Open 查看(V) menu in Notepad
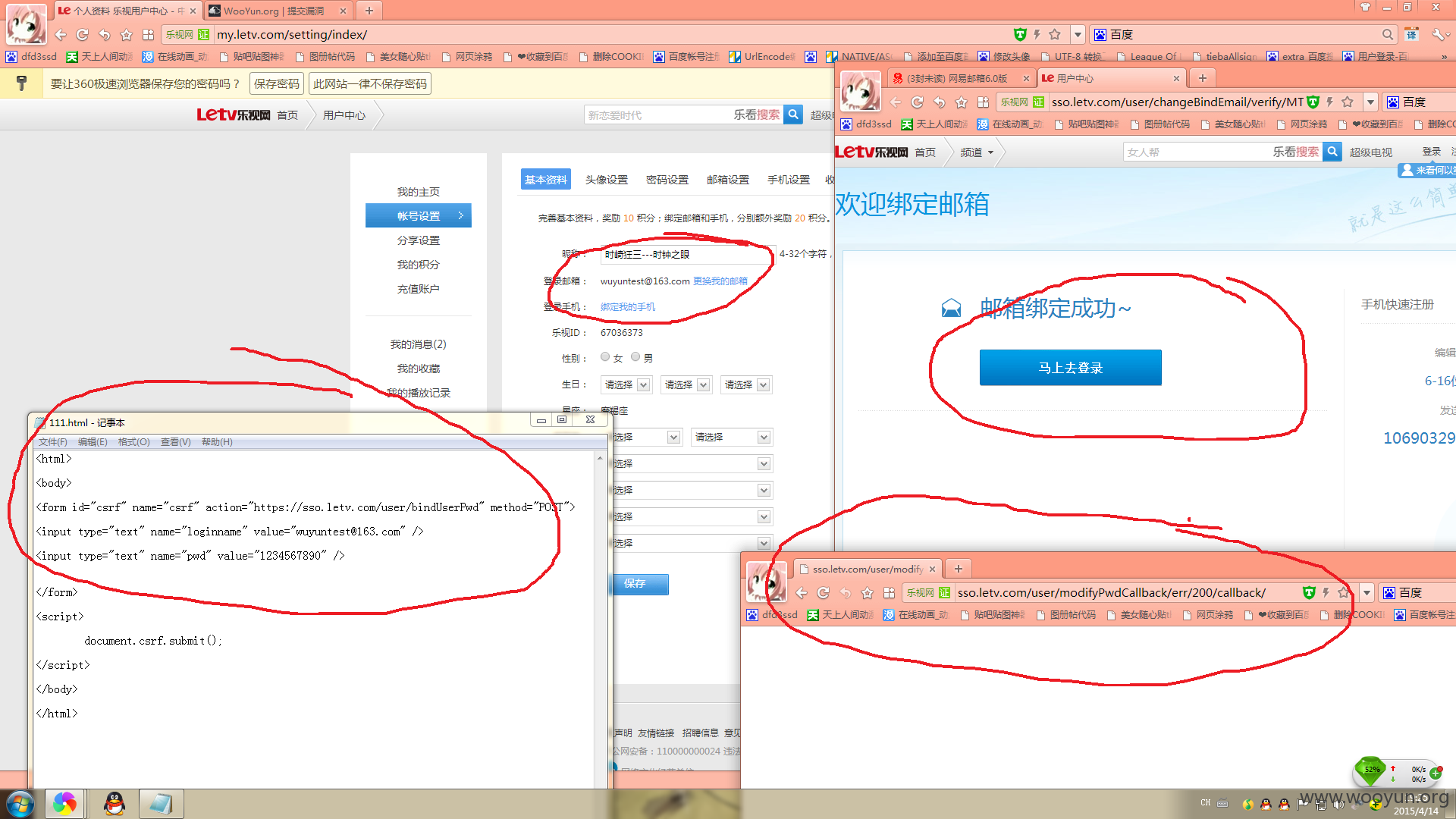This screenshot has height=819, width=1456. tap(175, 442)
